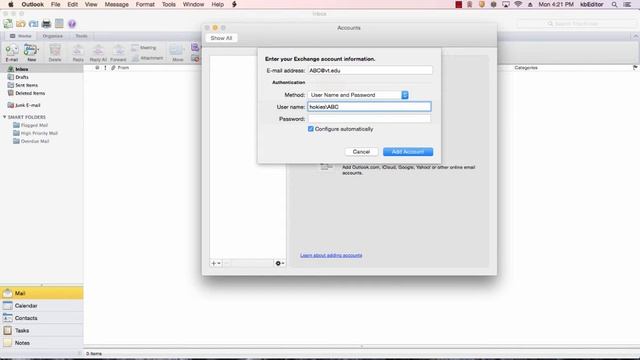The width and height of the screenshot is (640, 360).
Task: Switch to Contacts view
Action: click(x=42, y=318)
